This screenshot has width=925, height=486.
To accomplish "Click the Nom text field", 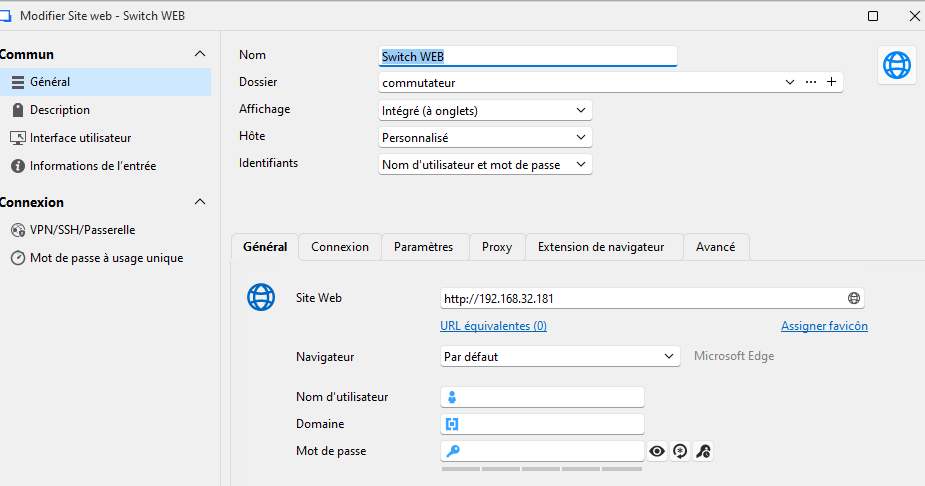I will pyautogui.click(x=527, y=56).
